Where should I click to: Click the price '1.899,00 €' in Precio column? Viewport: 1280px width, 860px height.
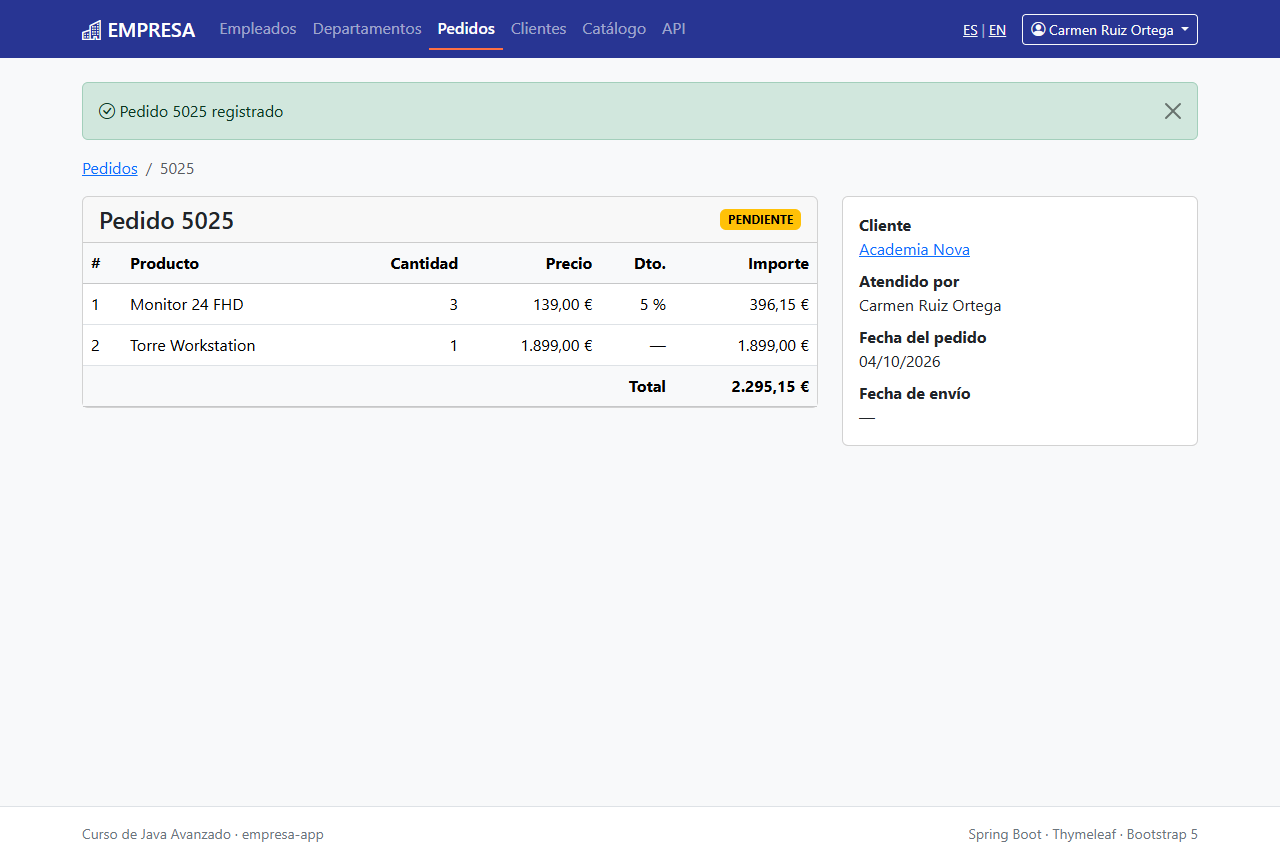tap(556, 346)
